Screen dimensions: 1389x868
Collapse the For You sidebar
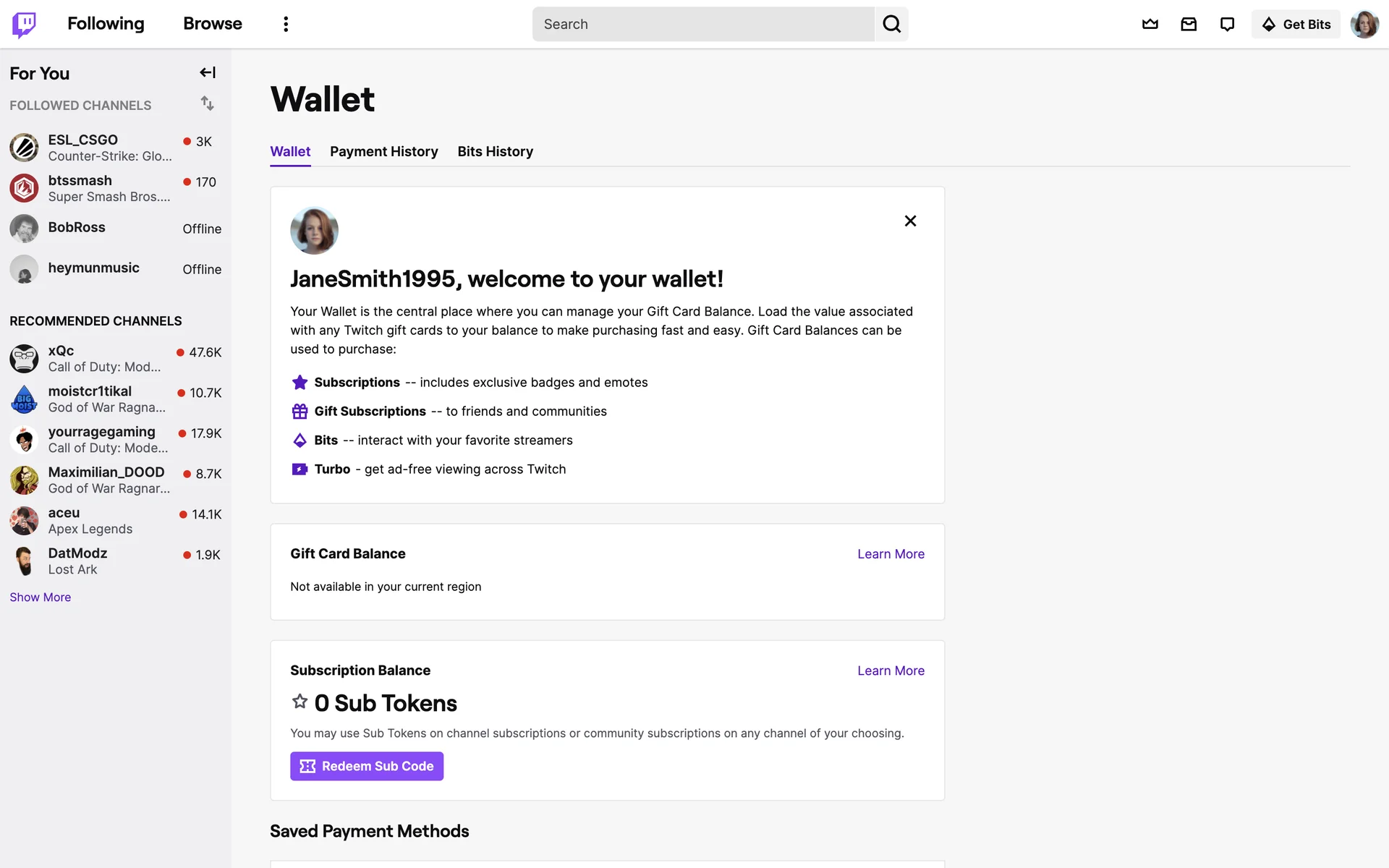point(208,72)
